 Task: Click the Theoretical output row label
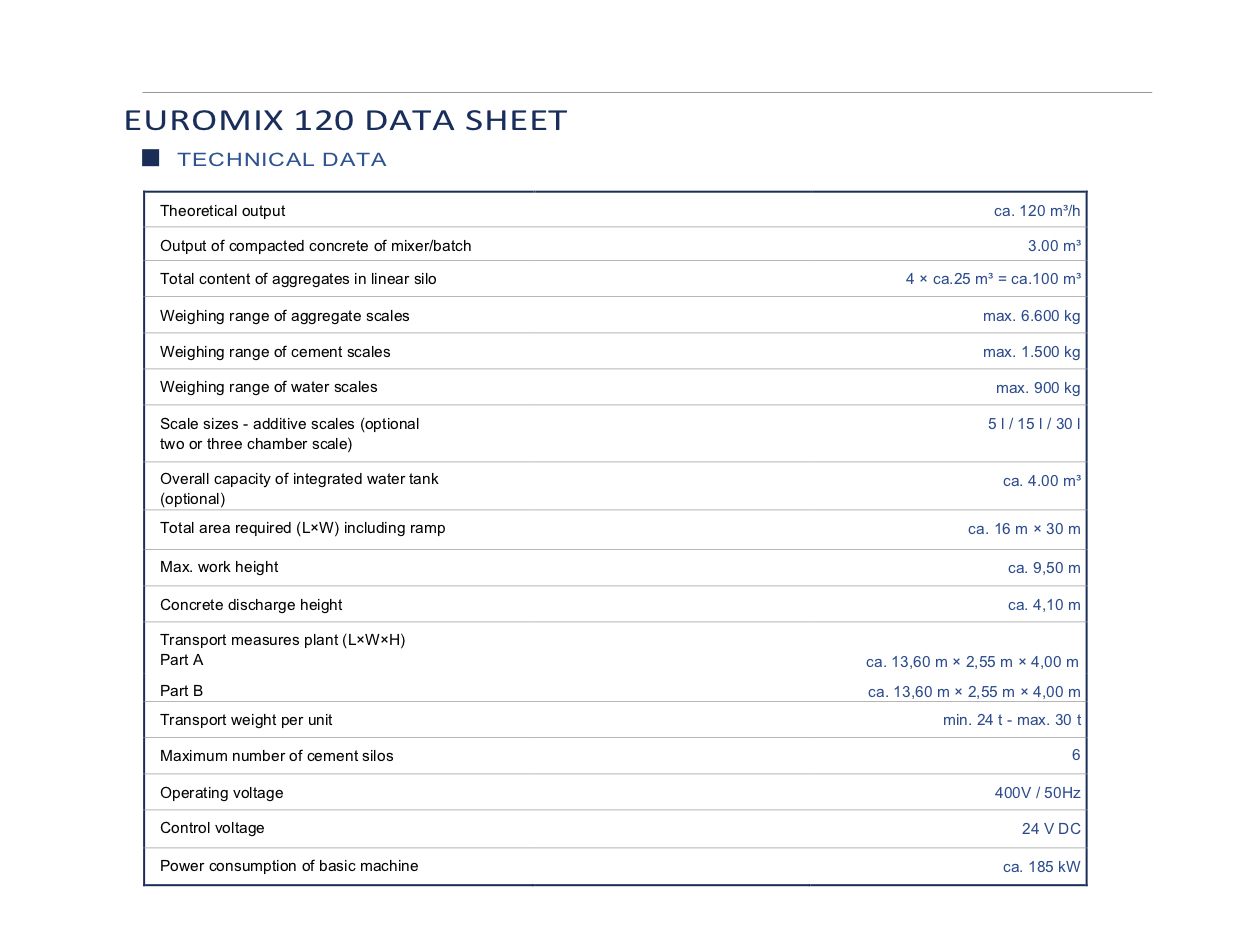[x=222, y=211]
